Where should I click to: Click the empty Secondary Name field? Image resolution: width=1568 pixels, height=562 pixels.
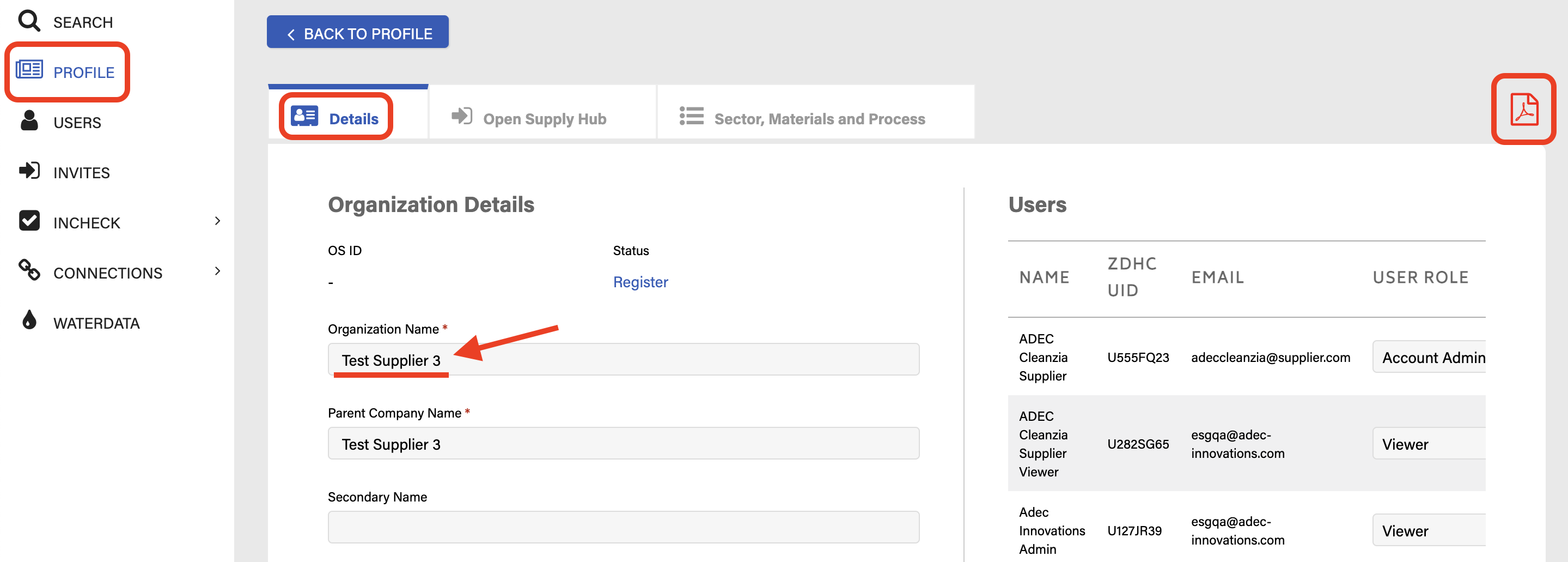point(623,527)
